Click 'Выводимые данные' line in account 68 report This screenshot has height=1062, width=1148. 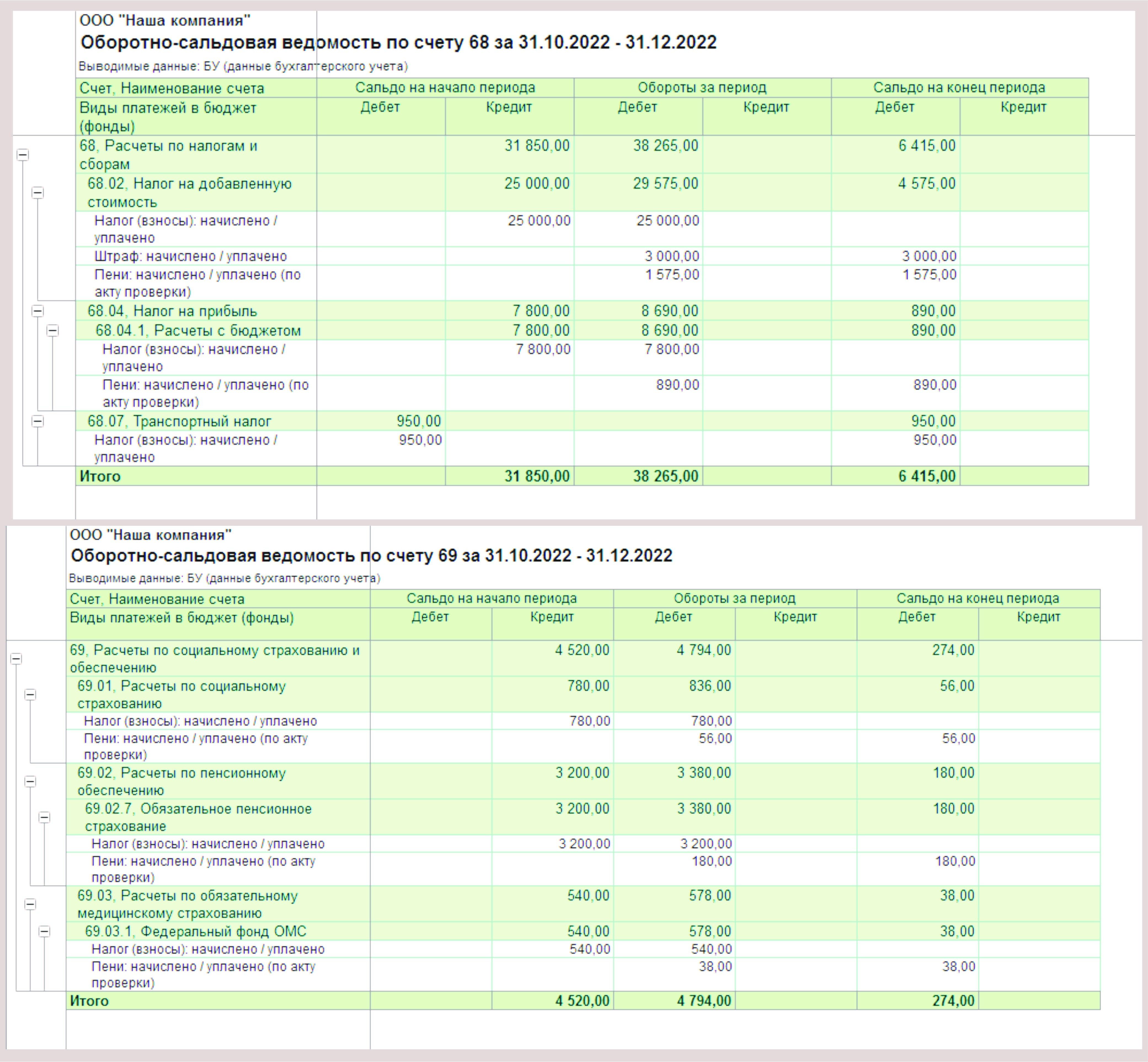[243, 67]
